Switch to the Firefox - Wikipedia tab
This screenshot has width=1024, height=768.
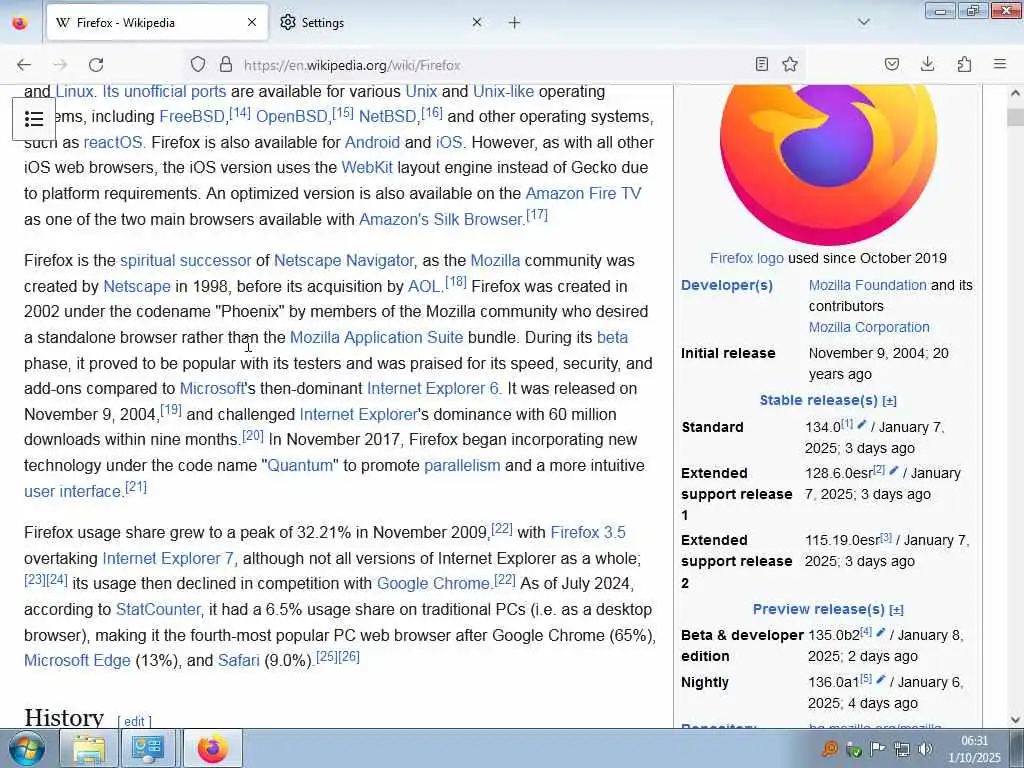tap(157, 23)
